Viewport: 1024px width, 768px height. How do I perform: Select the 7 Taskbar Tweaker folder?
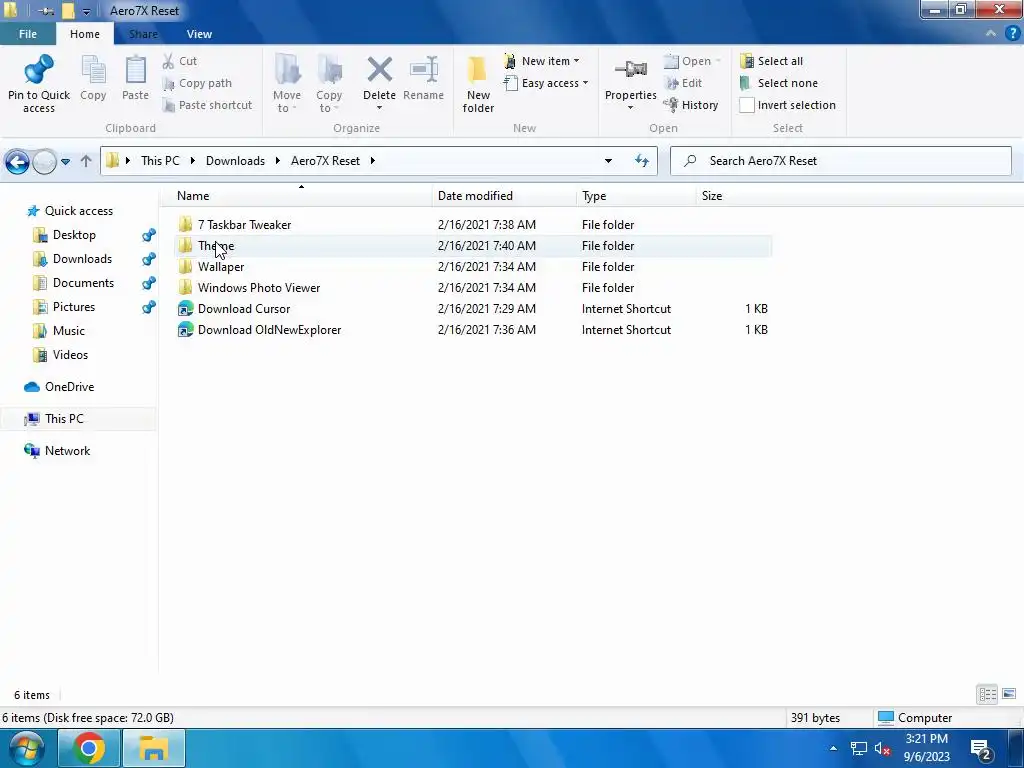click(473, 225)
